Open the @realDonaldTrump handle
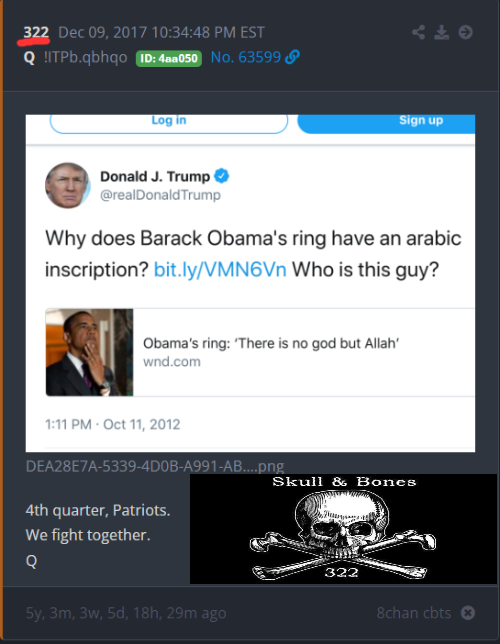Image resolution: width=500 pixels, height=644 pixels. [160, 195]
